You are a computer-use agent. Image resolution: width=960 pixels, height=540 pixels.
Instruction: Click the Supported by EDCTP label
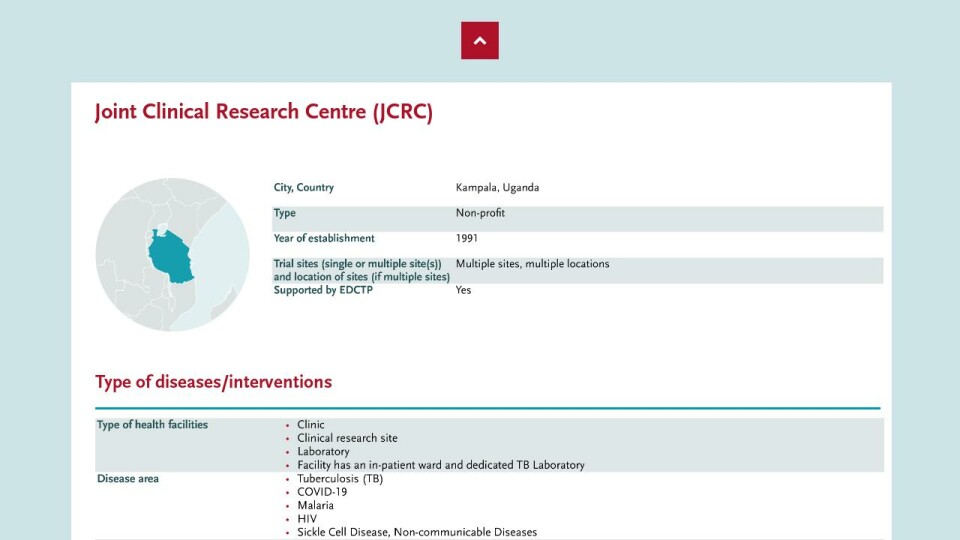(x=323, y=290)
